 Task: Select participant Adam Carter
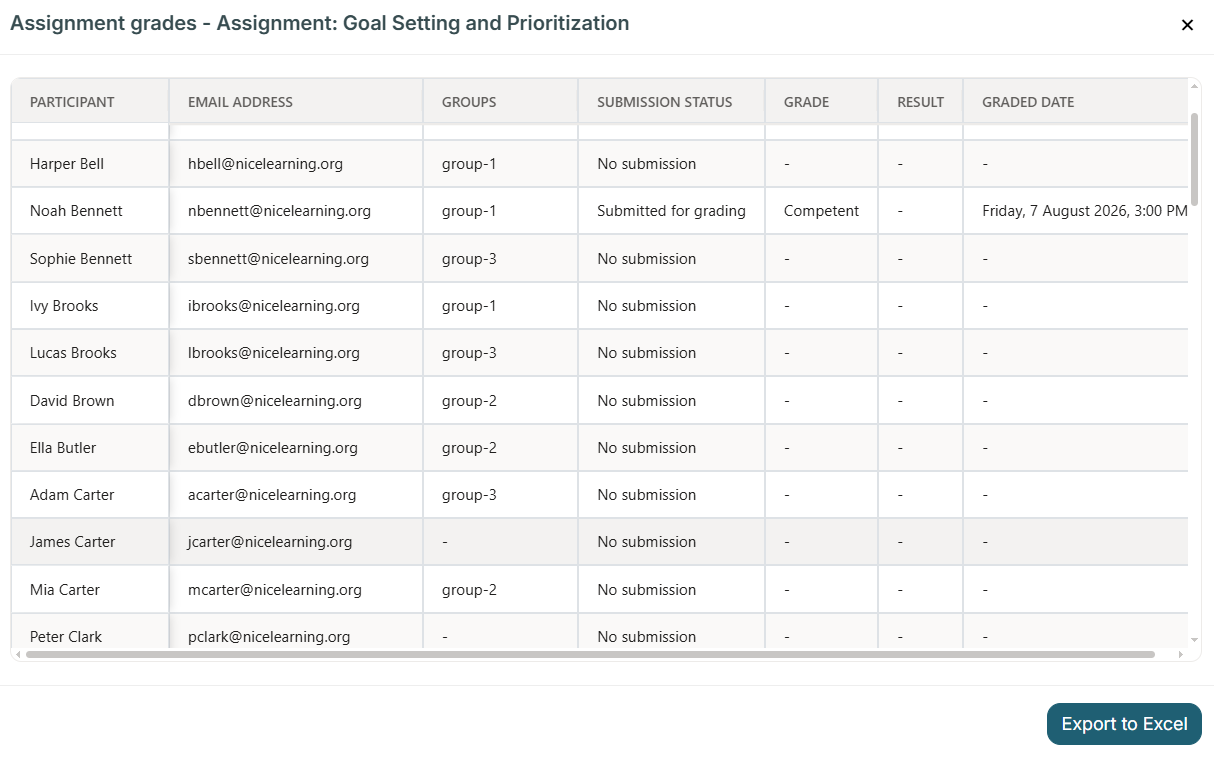72,495
